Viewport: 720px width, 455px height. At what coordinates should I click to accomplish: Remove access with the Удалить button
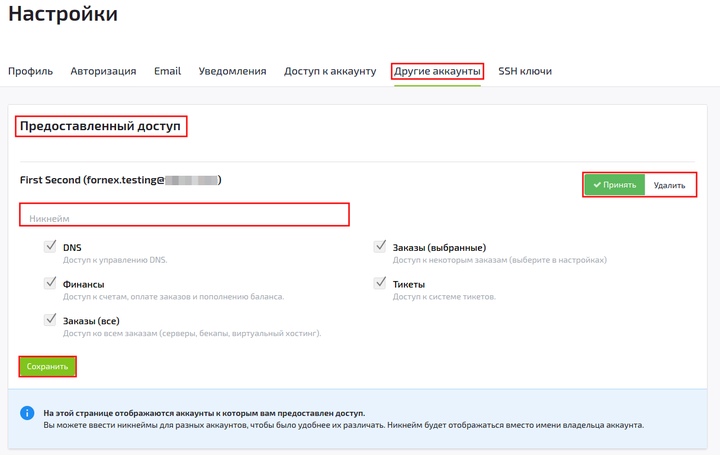pos(669,185)
